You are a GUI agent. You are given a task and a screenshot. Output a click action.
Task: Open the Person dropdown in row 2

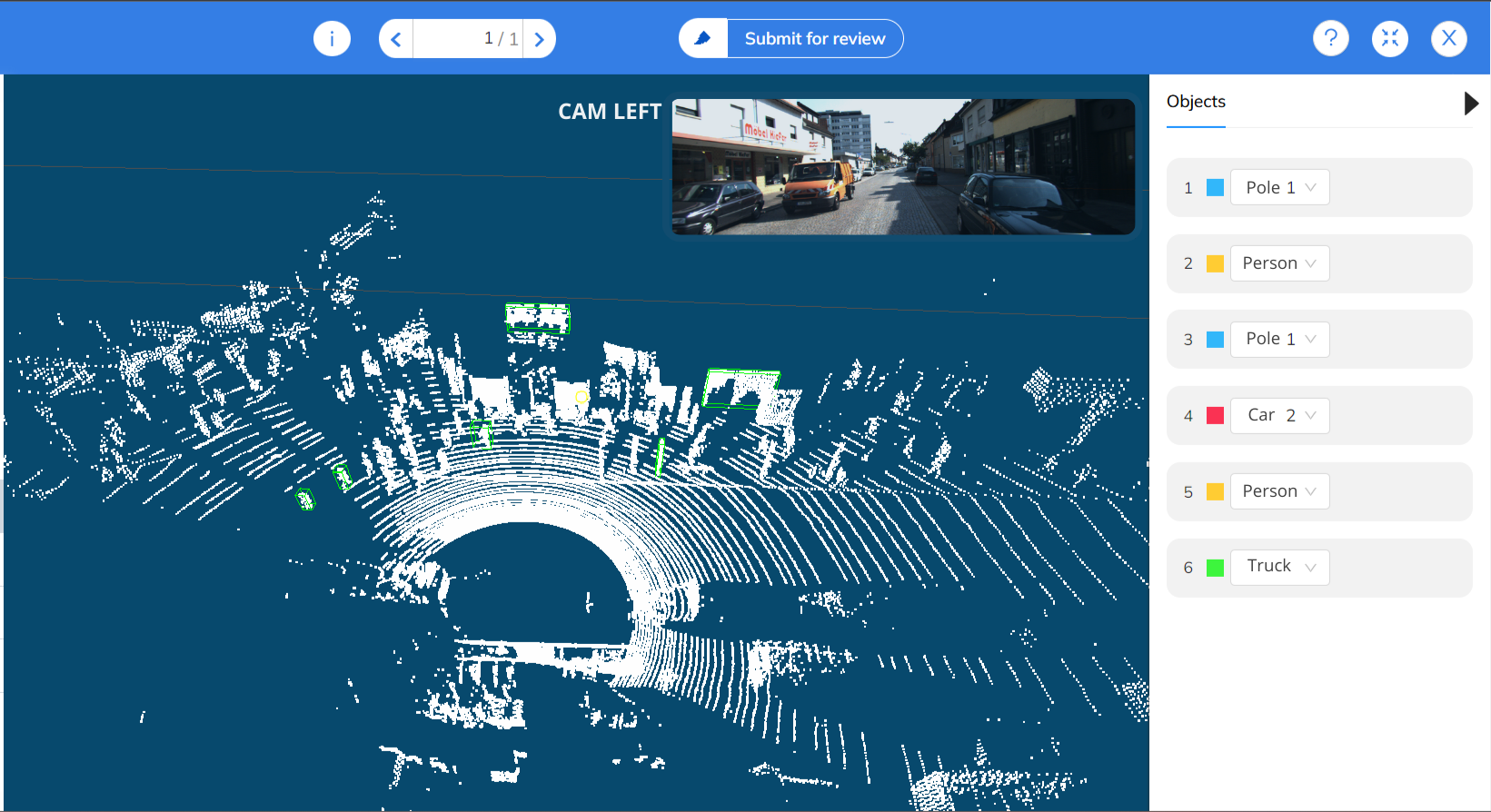pos(1279,263)
